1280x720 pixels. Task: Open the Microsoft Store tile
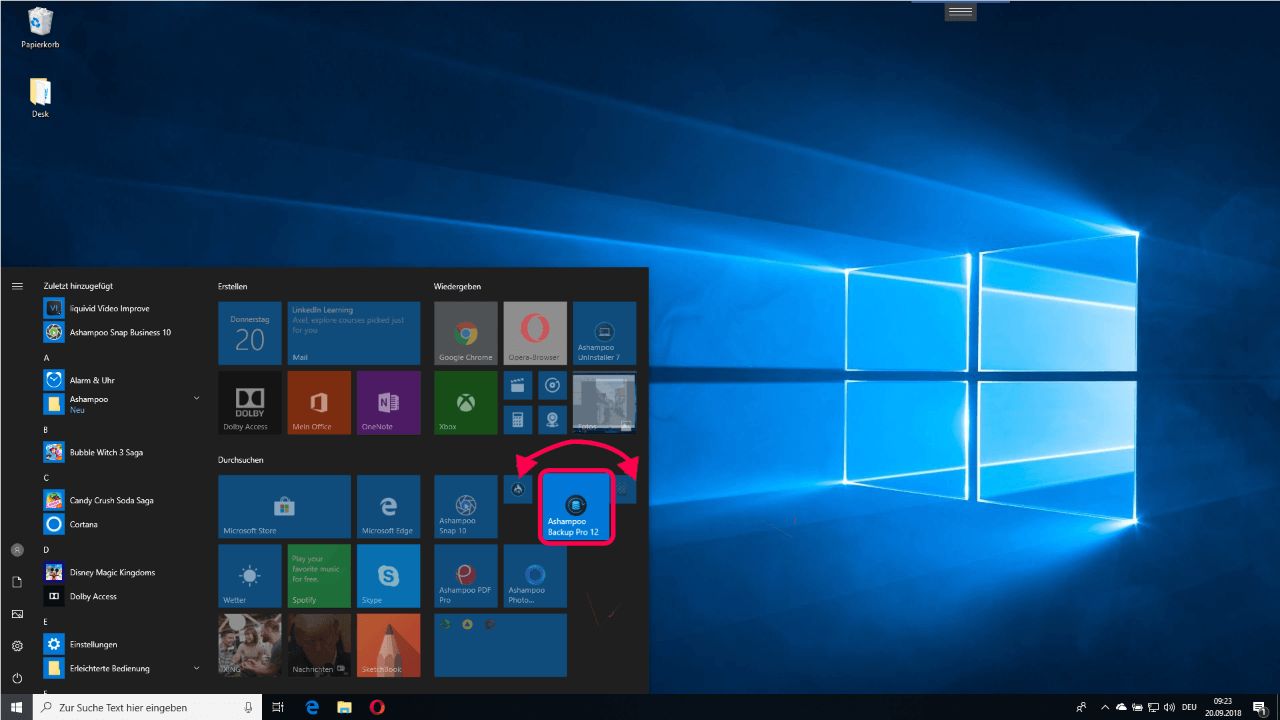pyautogui.click(x=284, y=506)
